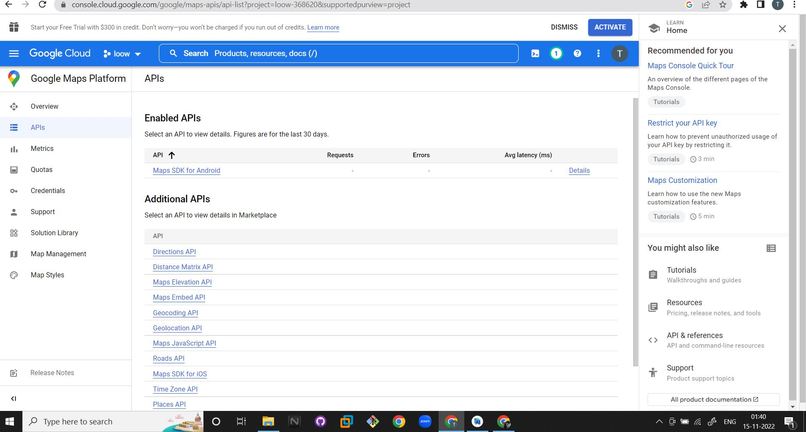Open Maps Customization tutorial
The height and width of the screenshot is (432, 806).
(682, 181)
